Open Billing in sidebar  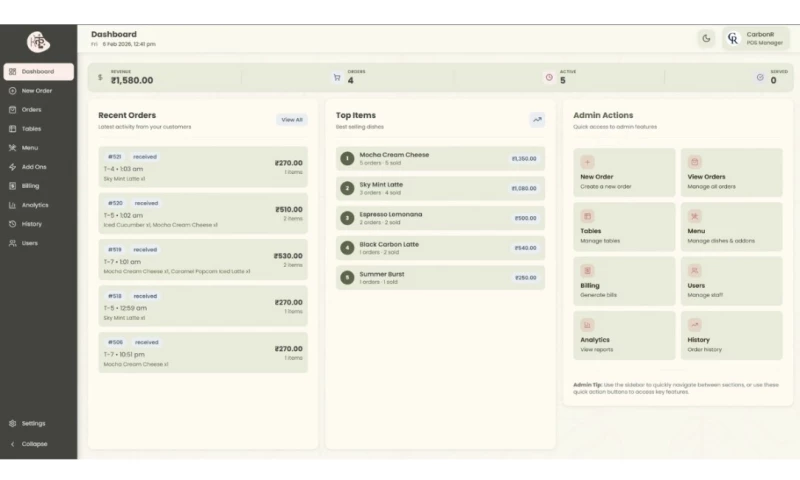39,186
